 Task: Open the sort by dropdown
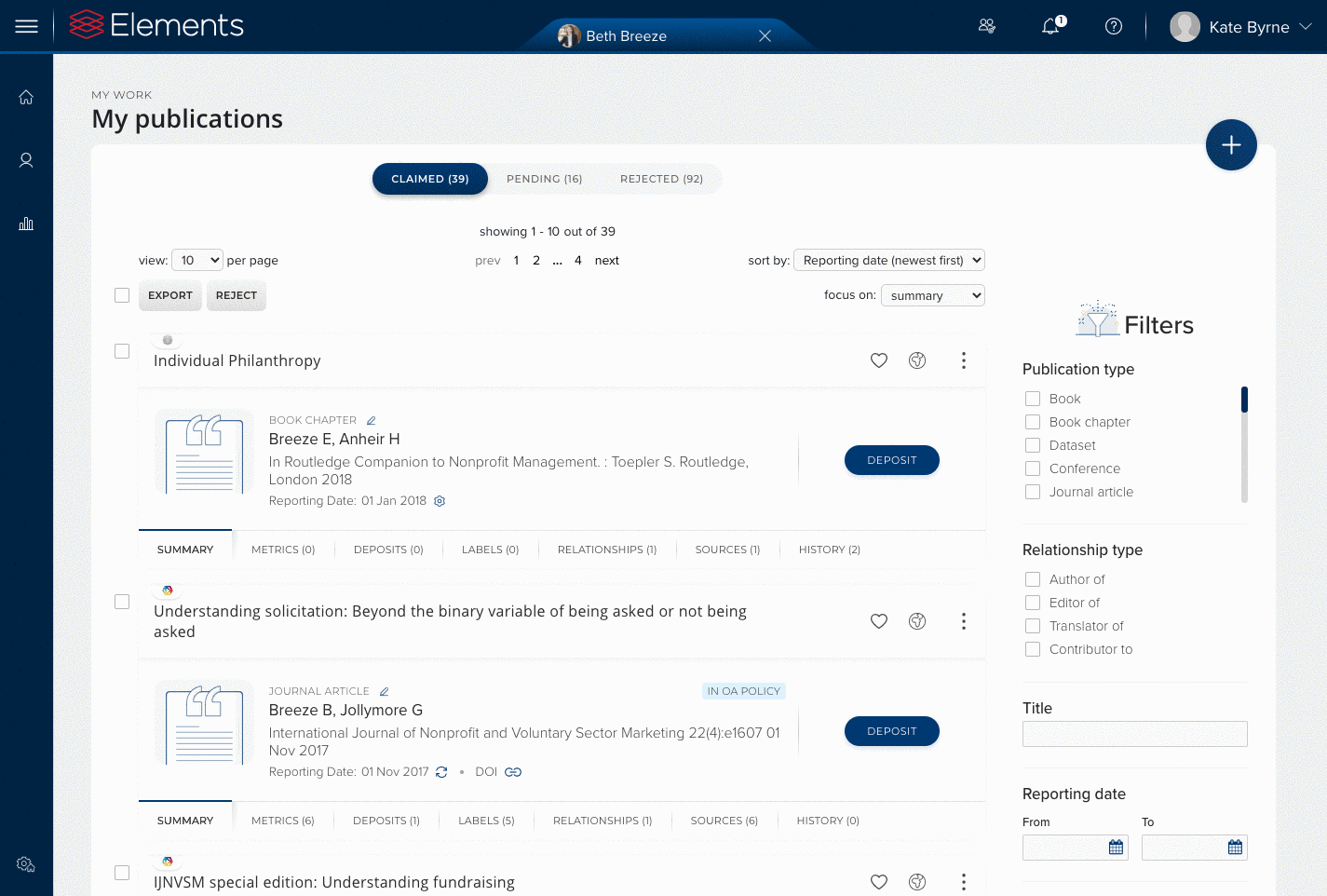[x=888, y=261]
